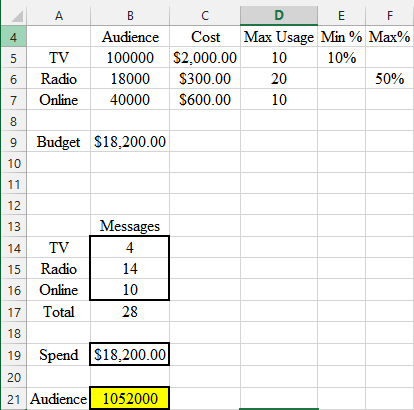Select the Radio label in row 6
The width and height of the screenshot is (414, 410).
point(59,79)
